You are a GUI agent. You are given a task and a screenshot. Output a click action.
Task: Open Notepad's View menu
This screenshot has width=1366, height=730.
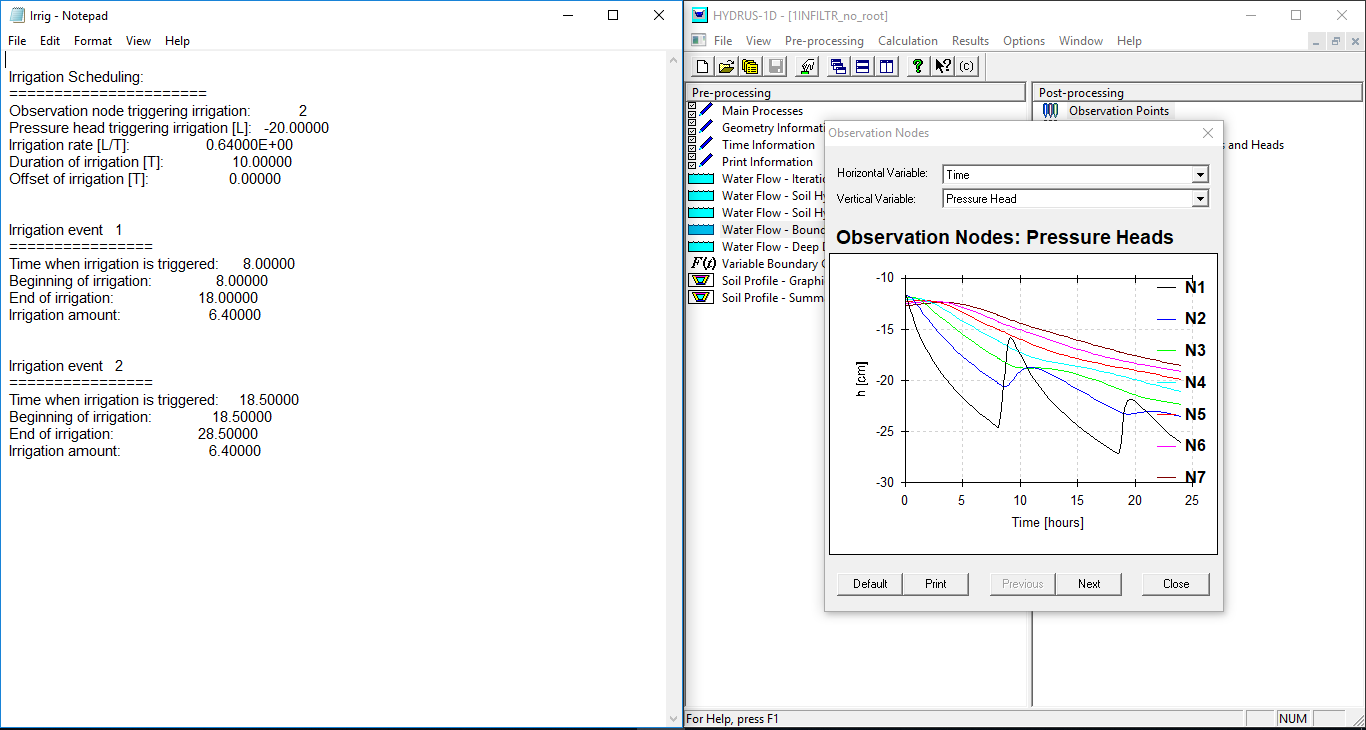click(138, 41)
